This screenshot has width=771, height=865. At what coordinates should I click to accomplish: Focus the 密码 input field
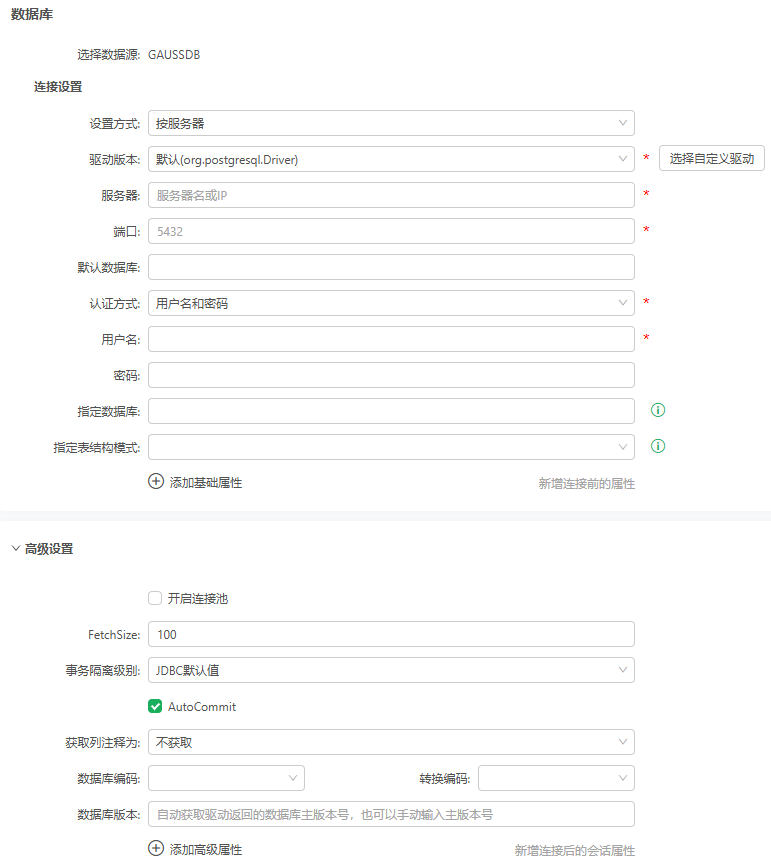(391, 375)
